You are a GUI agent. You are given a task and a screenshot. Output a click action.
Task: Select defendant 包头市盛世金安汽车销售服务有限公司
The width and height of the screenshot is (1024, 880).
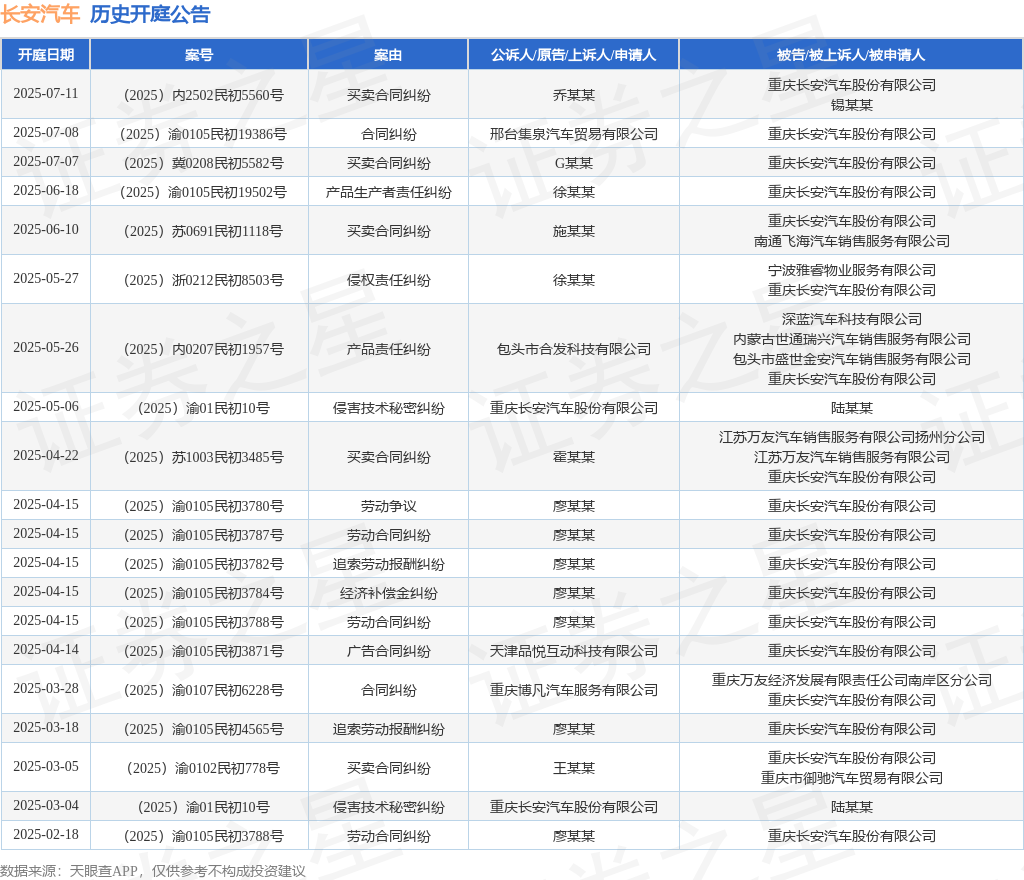(x=852, y=359)
